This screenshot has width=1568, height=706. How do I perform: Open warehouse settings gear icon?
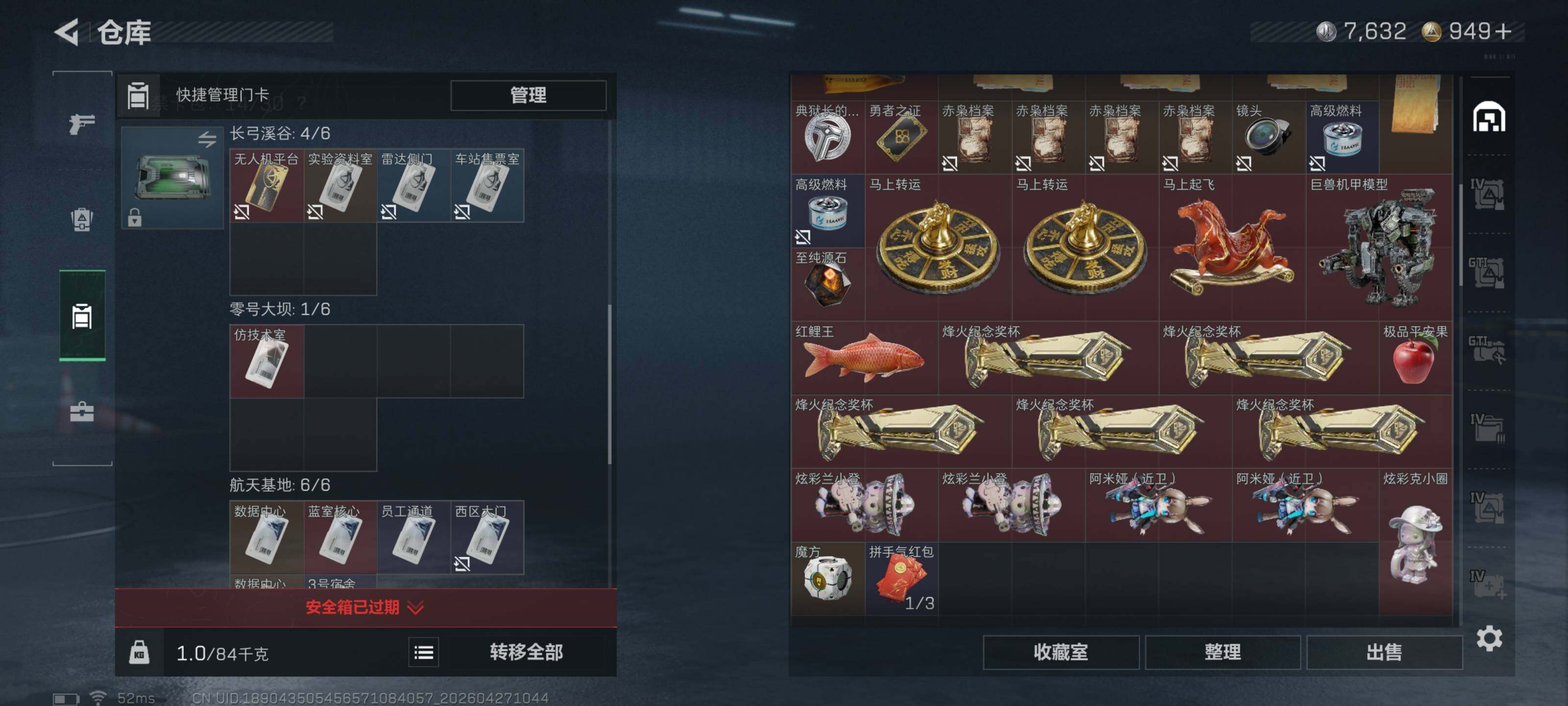[1489, 638]
